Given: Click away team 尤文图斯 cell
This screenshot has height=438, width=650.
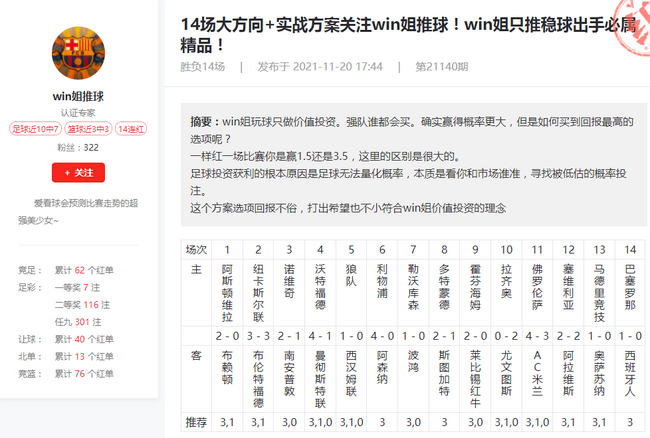Looking at the screenshot, I should 507,379.
